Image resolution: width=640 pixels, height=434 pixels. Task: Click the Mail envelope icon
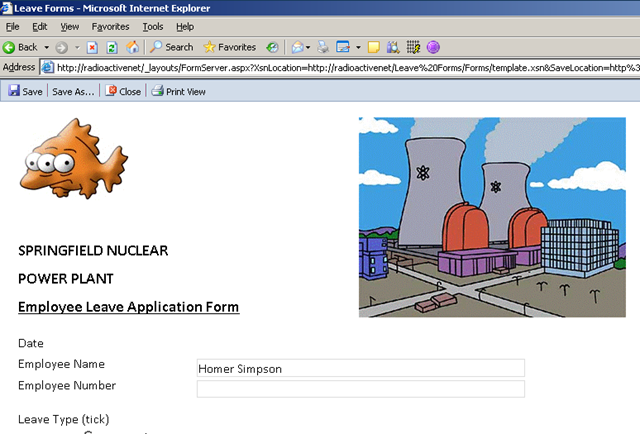click(297, 47)
